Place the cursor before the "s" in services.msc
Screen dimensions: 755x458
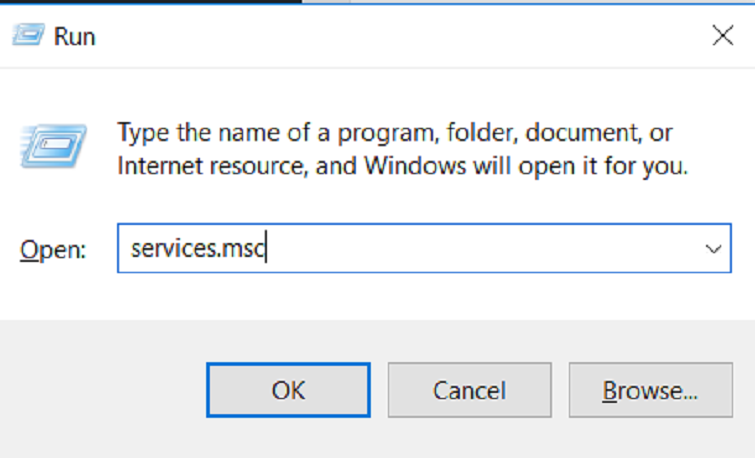(132, 249)
